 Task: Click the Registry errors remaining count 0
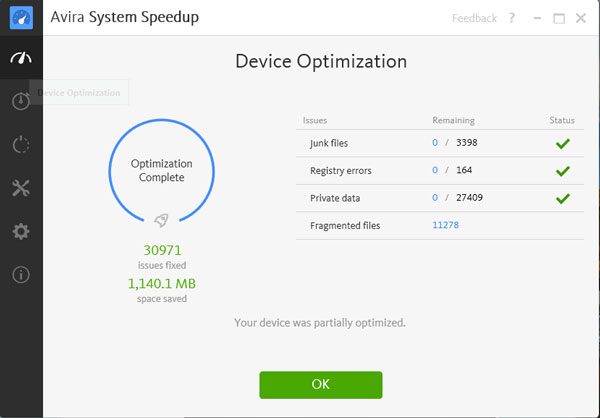[435, 170]
